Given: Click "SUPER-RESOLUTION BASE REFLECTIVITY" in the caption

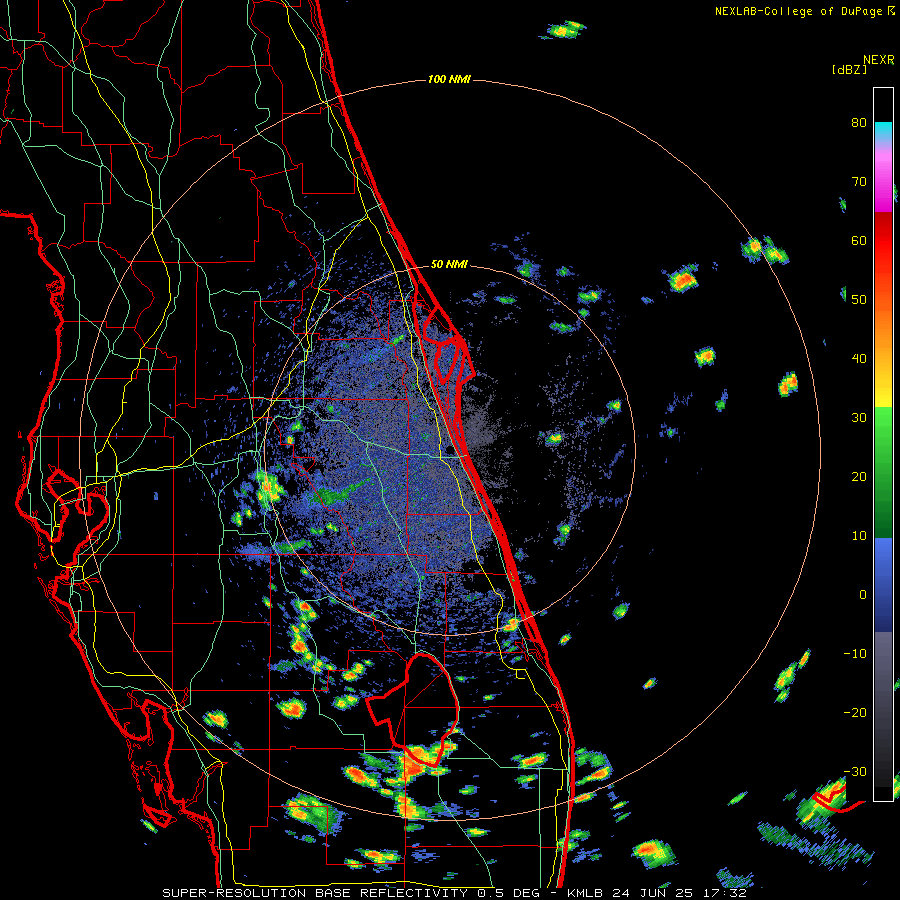Looking at the screenshot, I should [315, 893].
